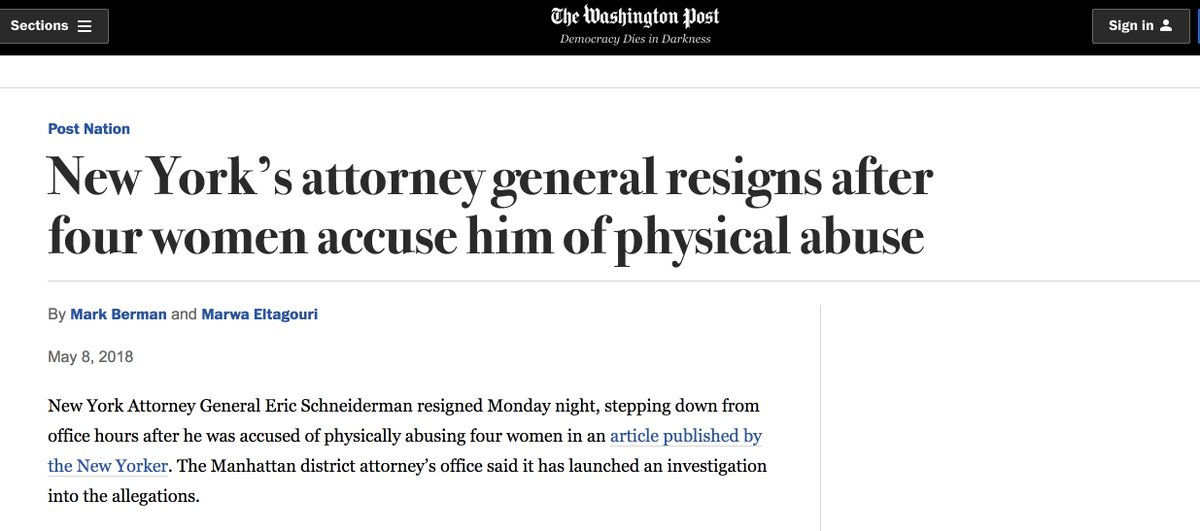Click the "By" byline label
This screenshot has height=531, width=1200.
56,315
